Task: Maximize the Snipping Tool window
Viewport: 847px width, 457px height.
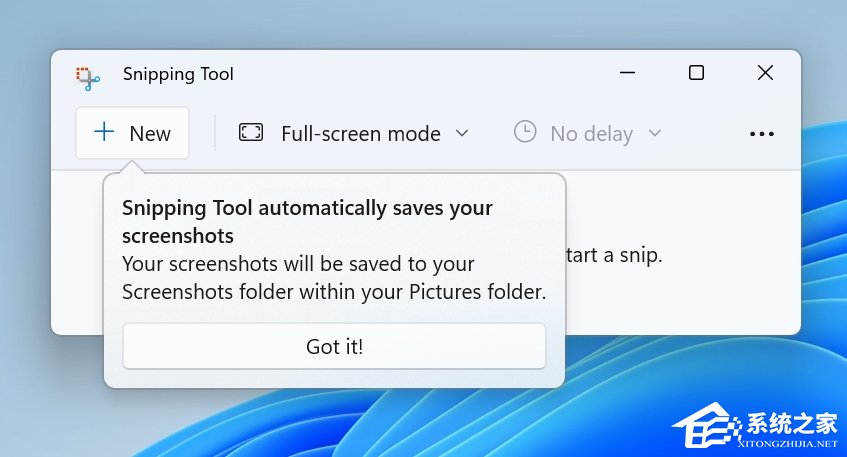Action: click(696, 73)
